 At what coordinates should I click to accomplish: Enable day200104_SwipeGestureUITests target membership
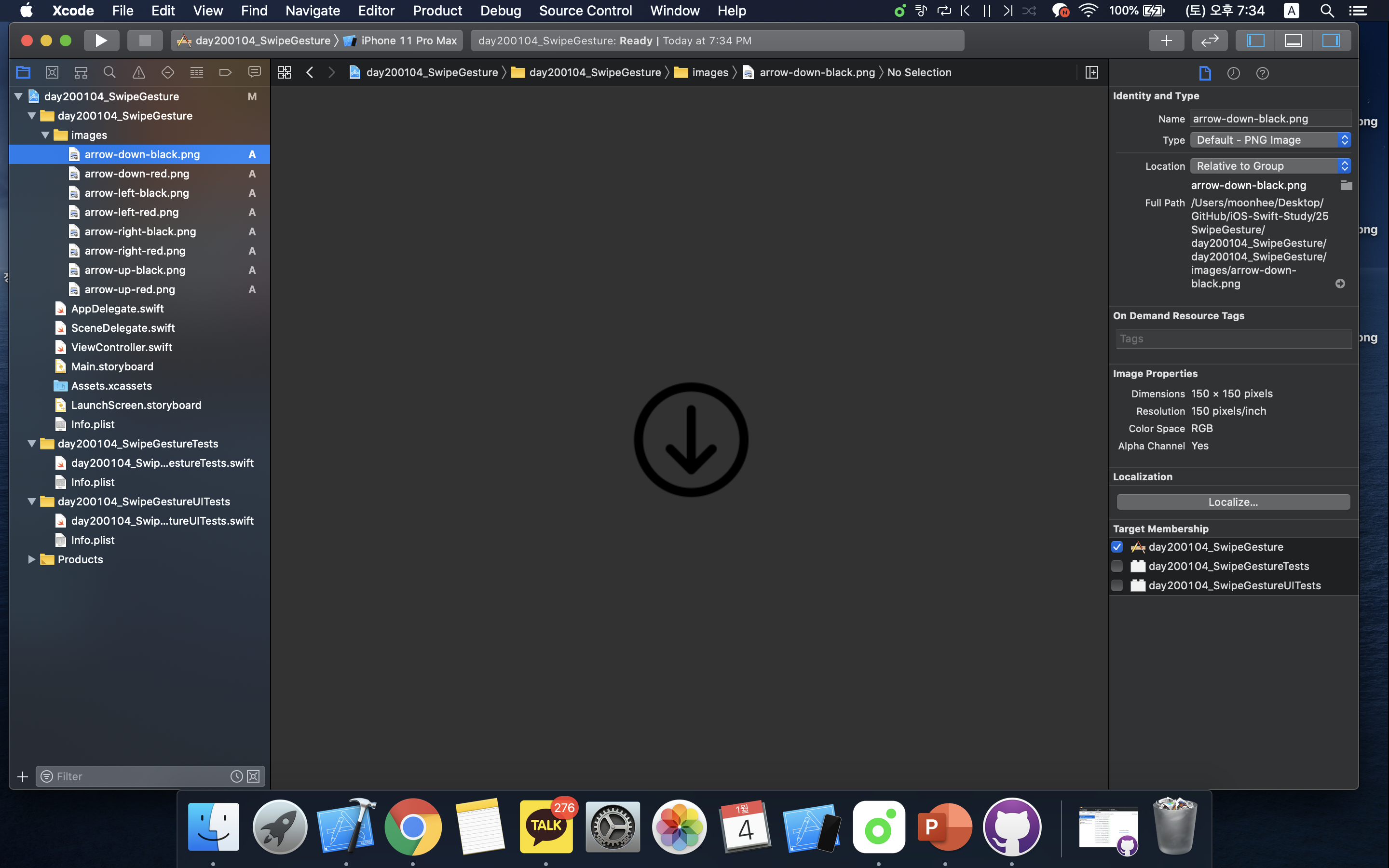point(1117,585)
